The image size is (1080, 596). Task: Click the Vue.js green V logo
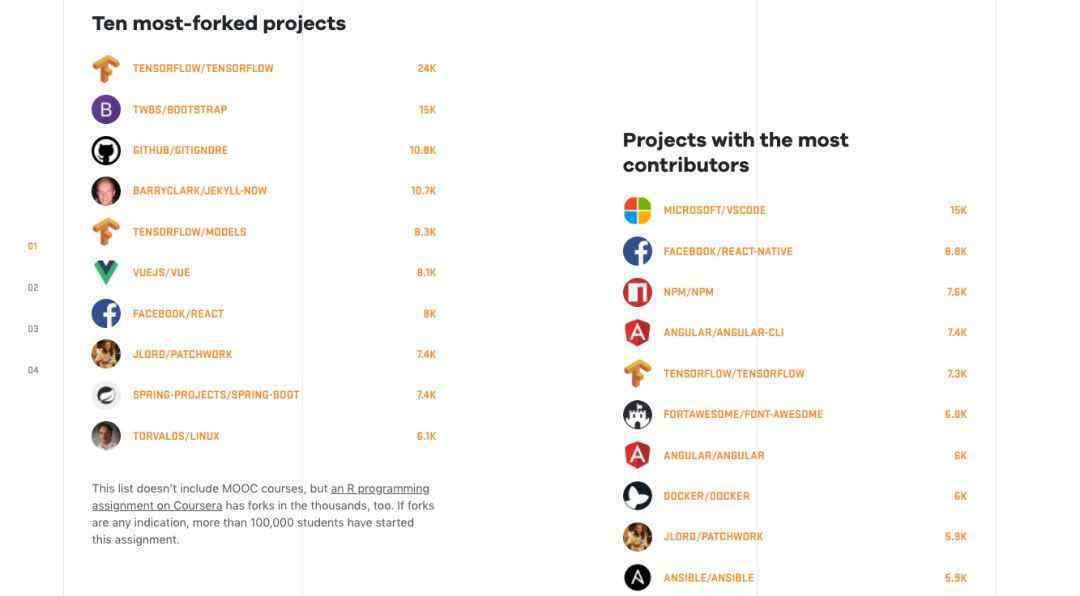pyautogui.click(x=106, y=273)
